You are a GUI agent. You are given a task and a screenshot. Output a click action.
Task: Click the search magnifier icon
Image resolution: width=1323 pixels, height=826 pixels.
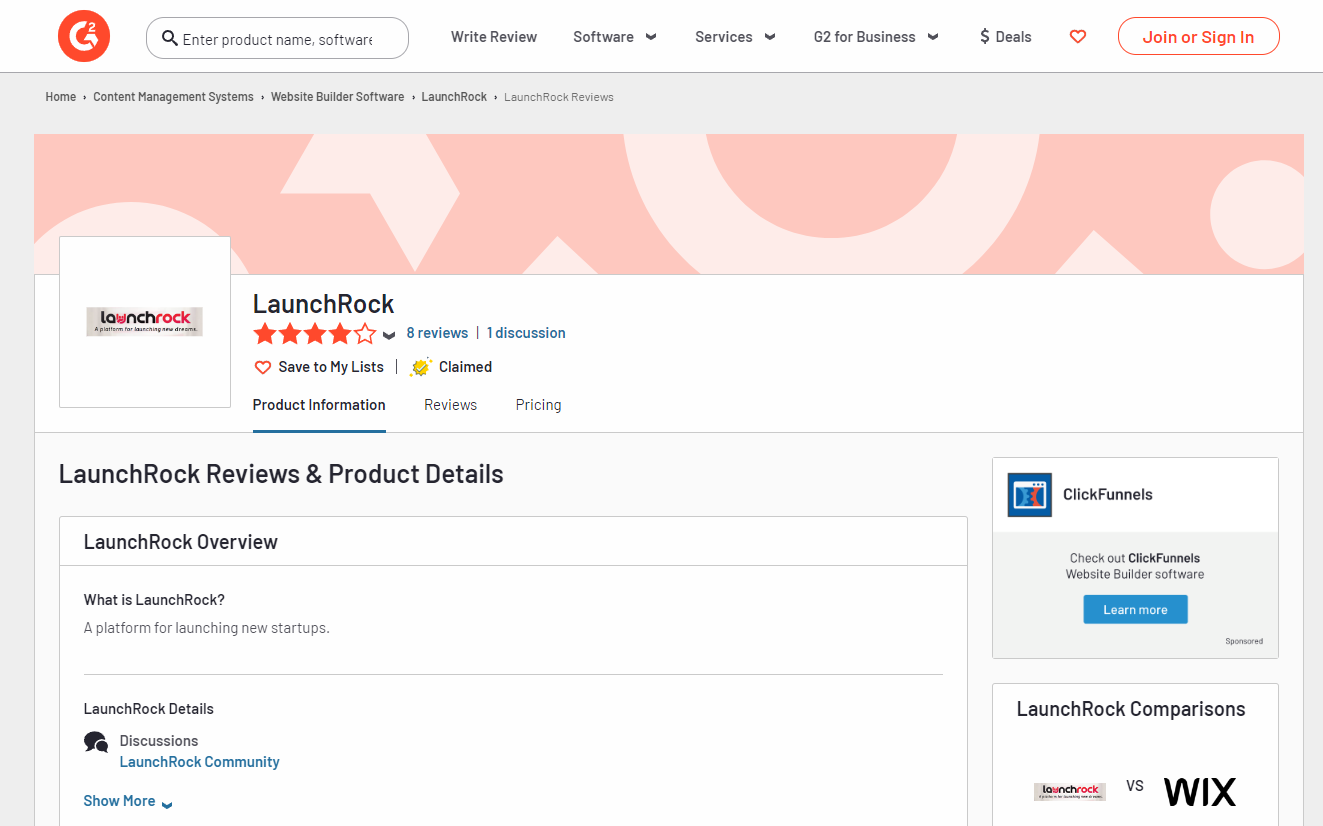click(x=170, y=39)
